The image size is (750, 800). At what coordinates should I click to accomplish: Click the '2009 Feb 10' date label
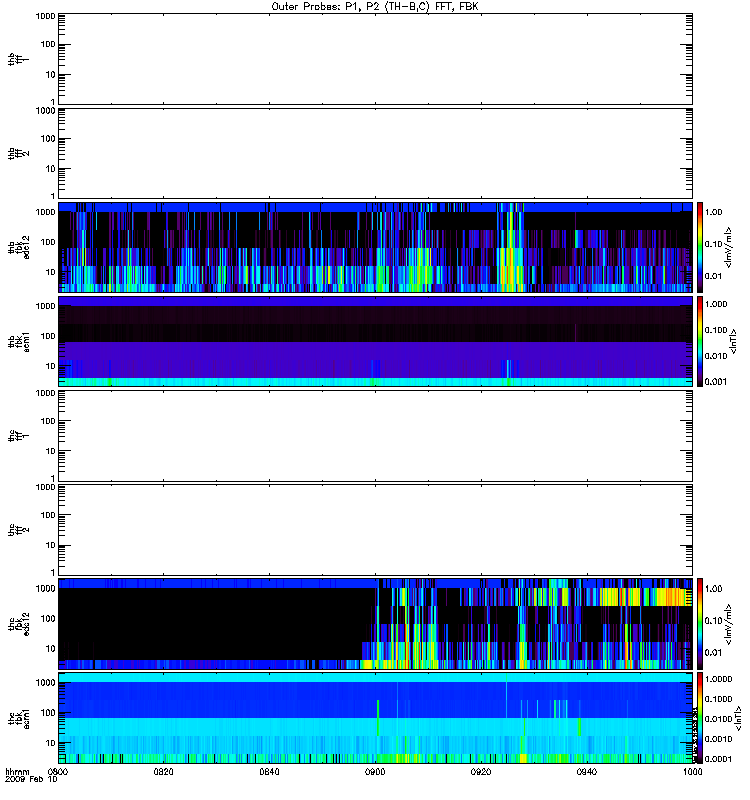click(31, 780)
